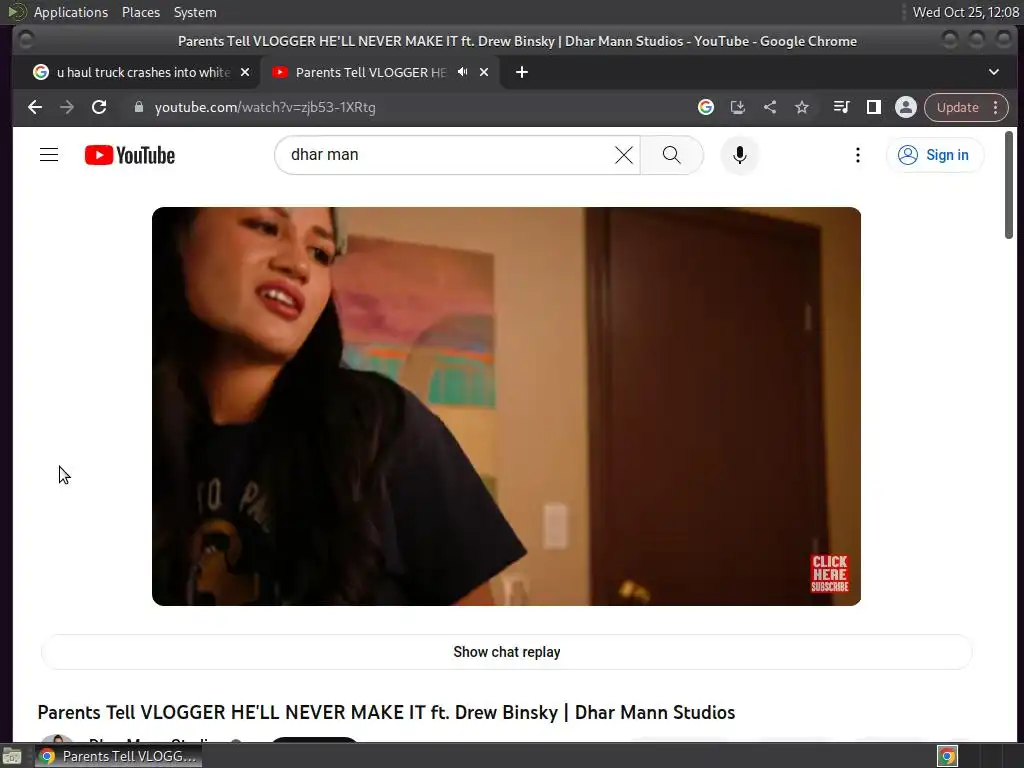Close the YouTube video tab
1024x768 pixels.
(x=484, y=72)
